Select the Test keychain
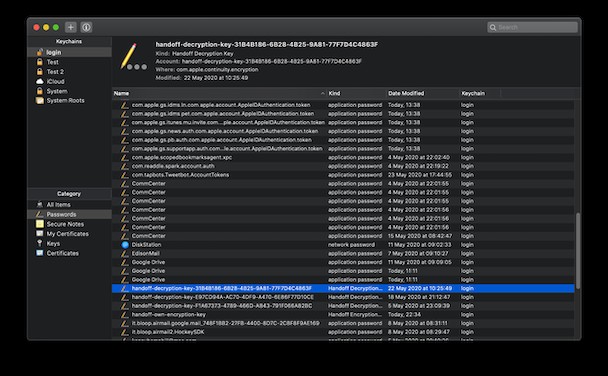This screenshot has width=608, height=376. coord(70,62)
